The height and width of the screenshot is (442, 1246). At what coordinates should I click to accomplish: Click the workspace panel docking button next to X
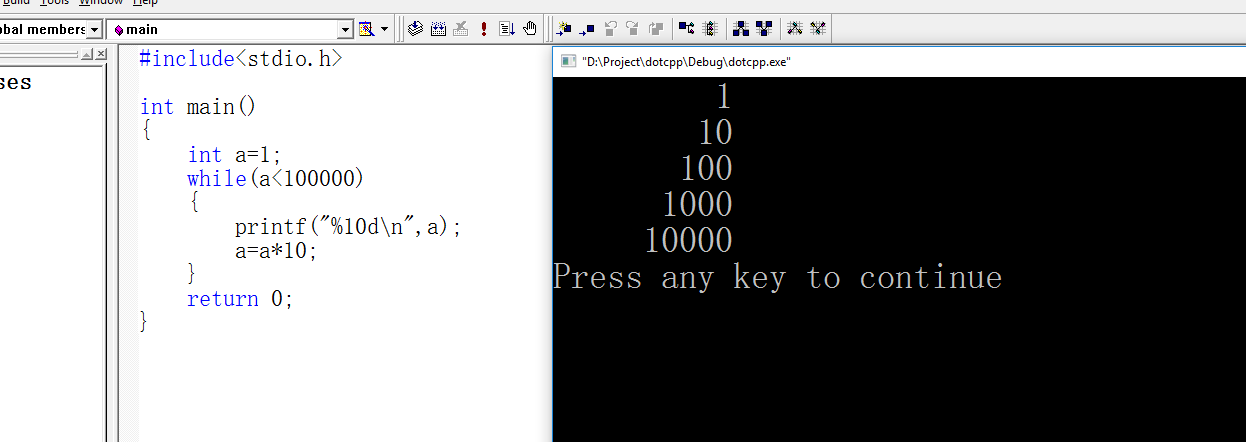pos(87,54)
